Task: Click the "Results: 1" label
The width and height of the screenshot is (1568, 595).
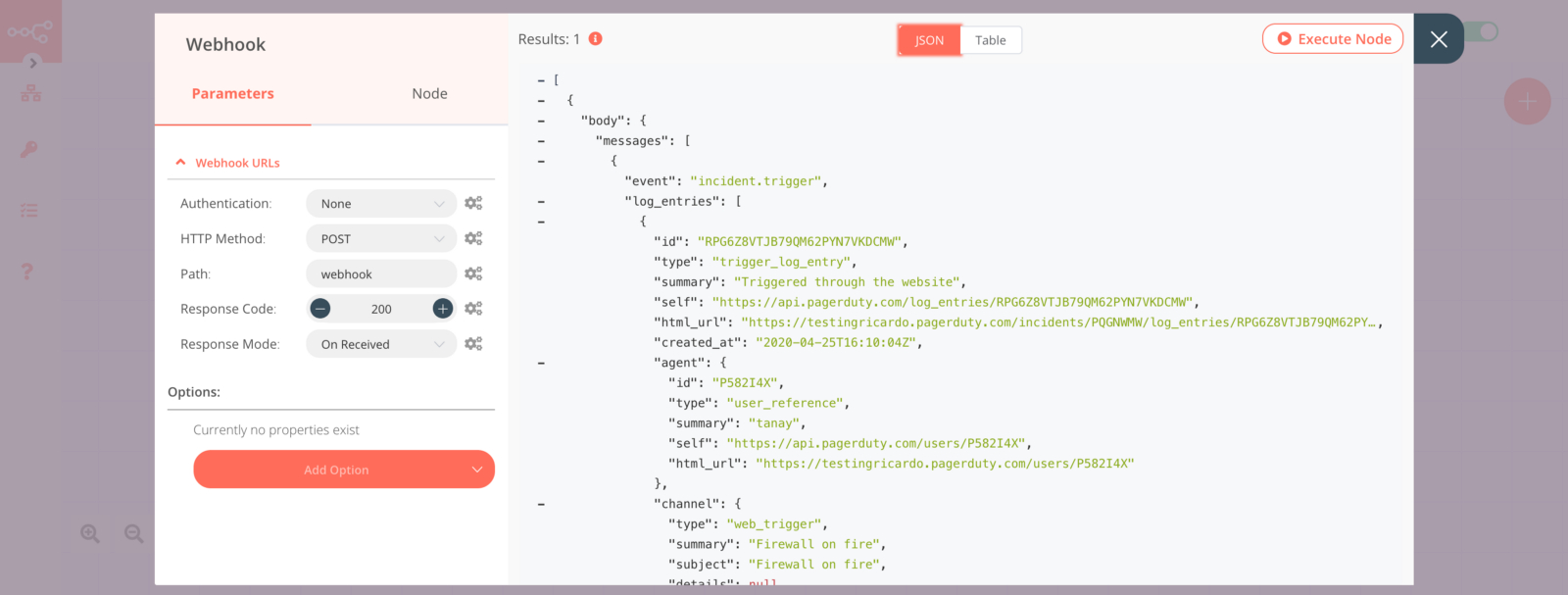Action: [x=549, y=39]
